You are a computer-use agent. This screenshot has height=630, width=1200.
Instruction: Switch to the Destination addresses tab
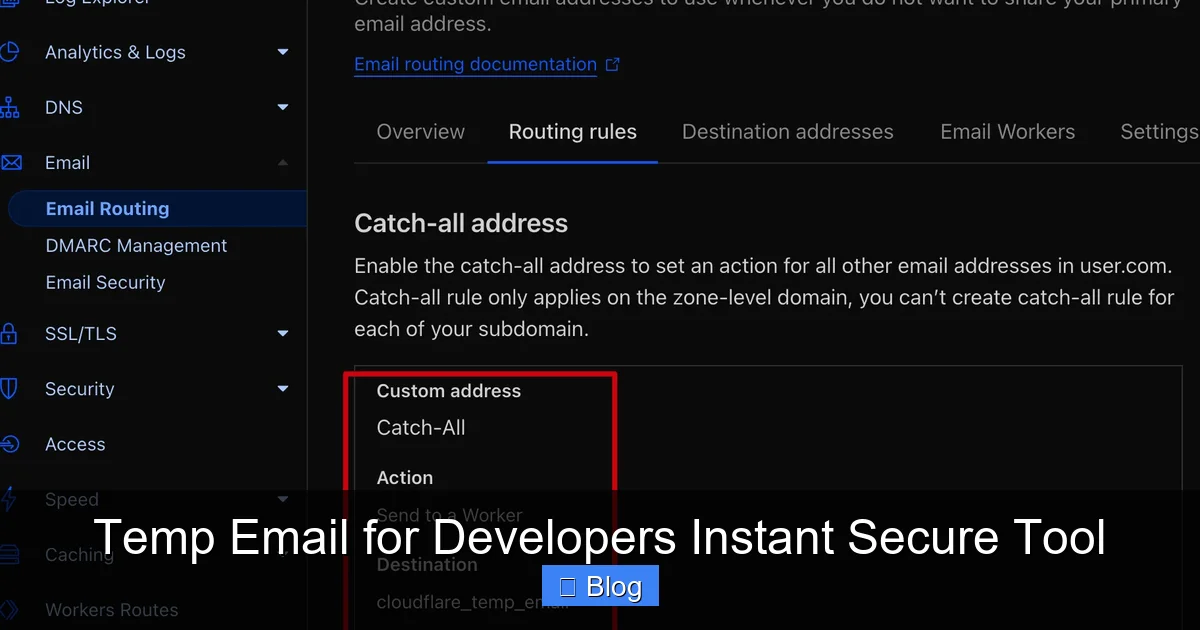[x=787, y=131]
